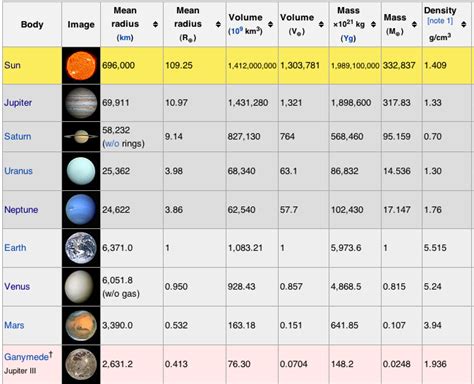Select Jupiter's Earth-mass value 317.83
The width and height of the screenshot is (474, 384).
397,102
